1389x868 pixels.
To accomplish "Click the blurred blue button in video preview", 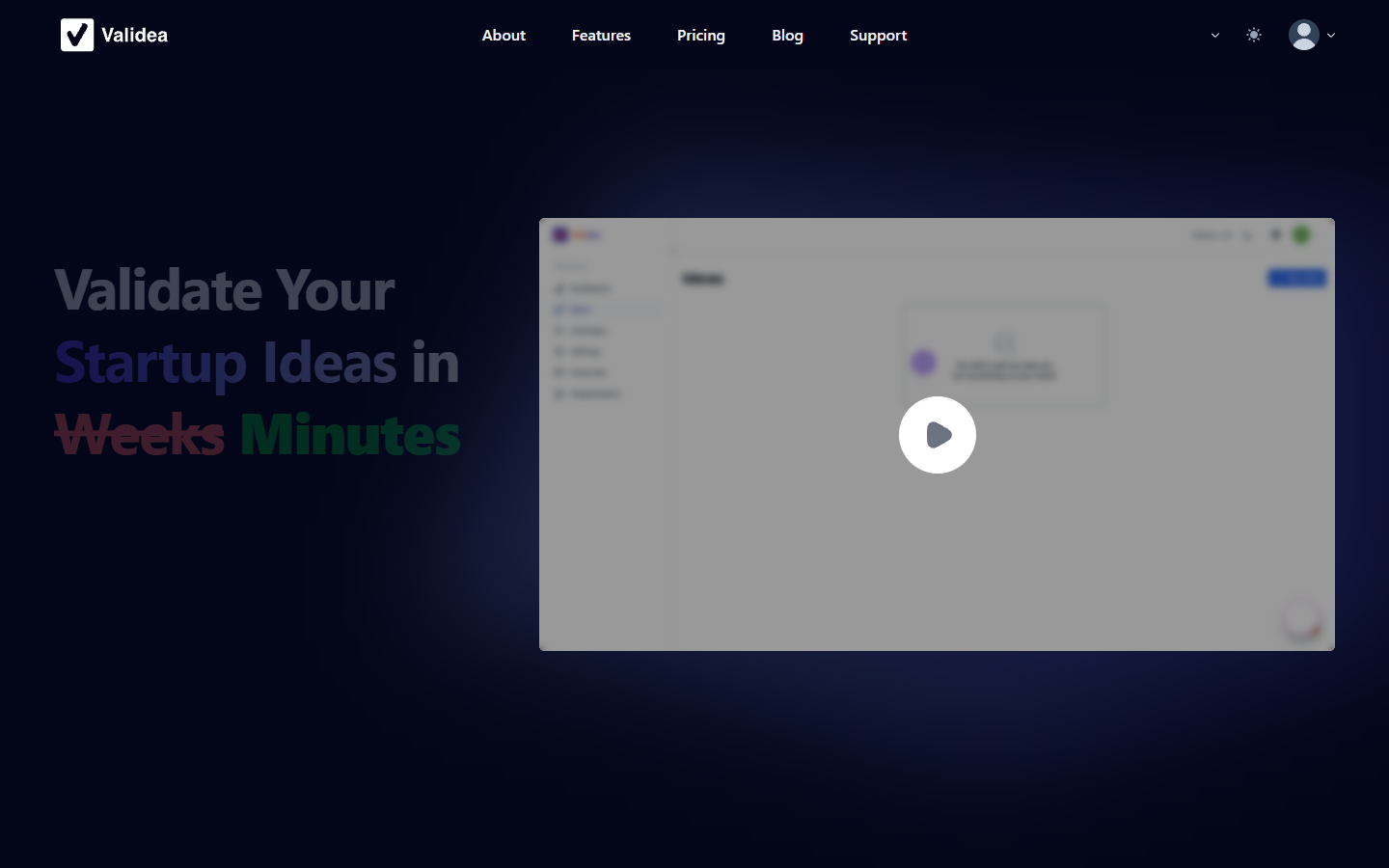I will click(x=1296, y=278).
